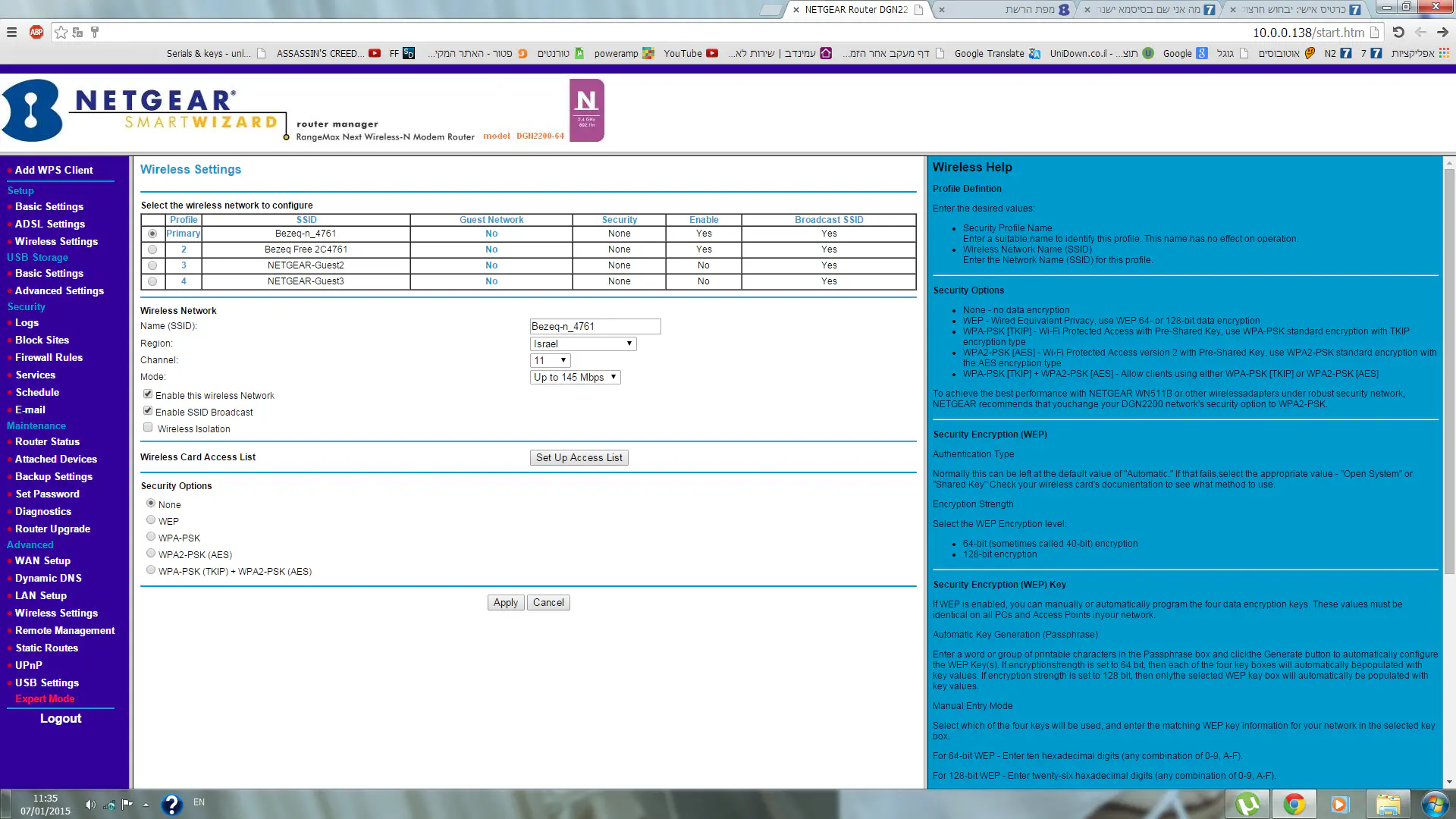The height and width of the screenshot is (819, 1456).
Task: Enable the Wireless Isolation checkbox
Action: [x=148, y=428]
